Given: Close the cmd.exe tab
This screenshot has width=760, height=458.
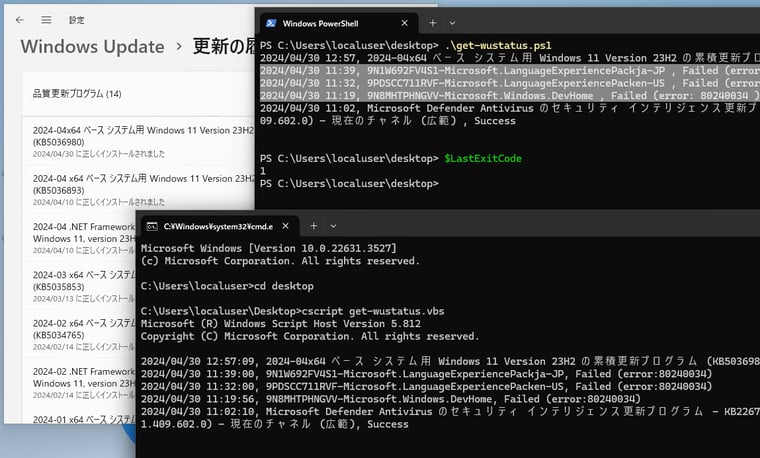Looking at the screenshot, I should [285, 226].
